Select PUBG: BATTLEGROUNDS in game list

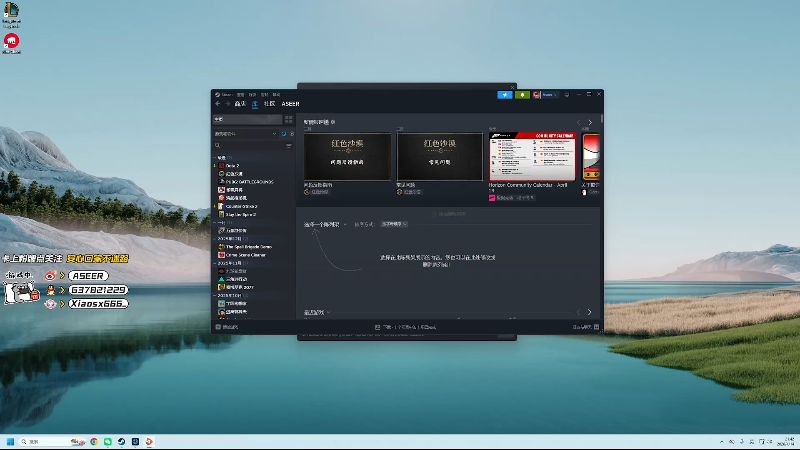coord(250,182)
